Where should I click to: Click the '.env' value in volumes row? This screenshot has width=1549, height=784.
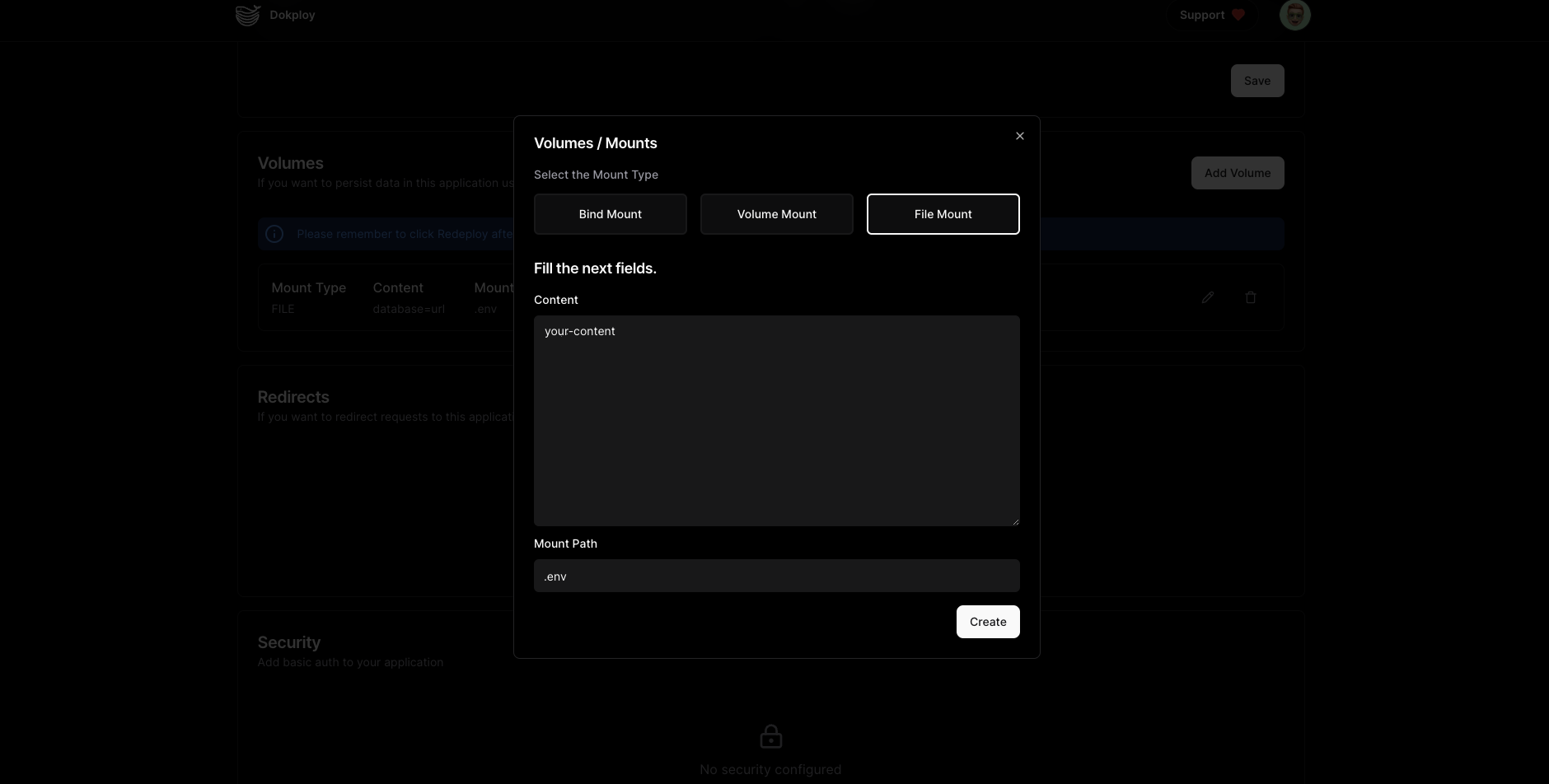pyautogui.click(x=485, y=309)
